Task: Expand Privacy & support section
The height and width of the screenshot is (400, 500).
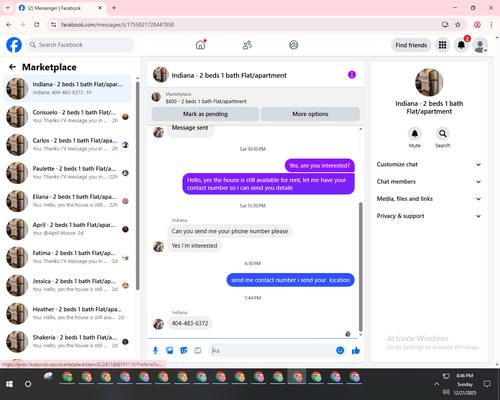Action: point(429,216)
